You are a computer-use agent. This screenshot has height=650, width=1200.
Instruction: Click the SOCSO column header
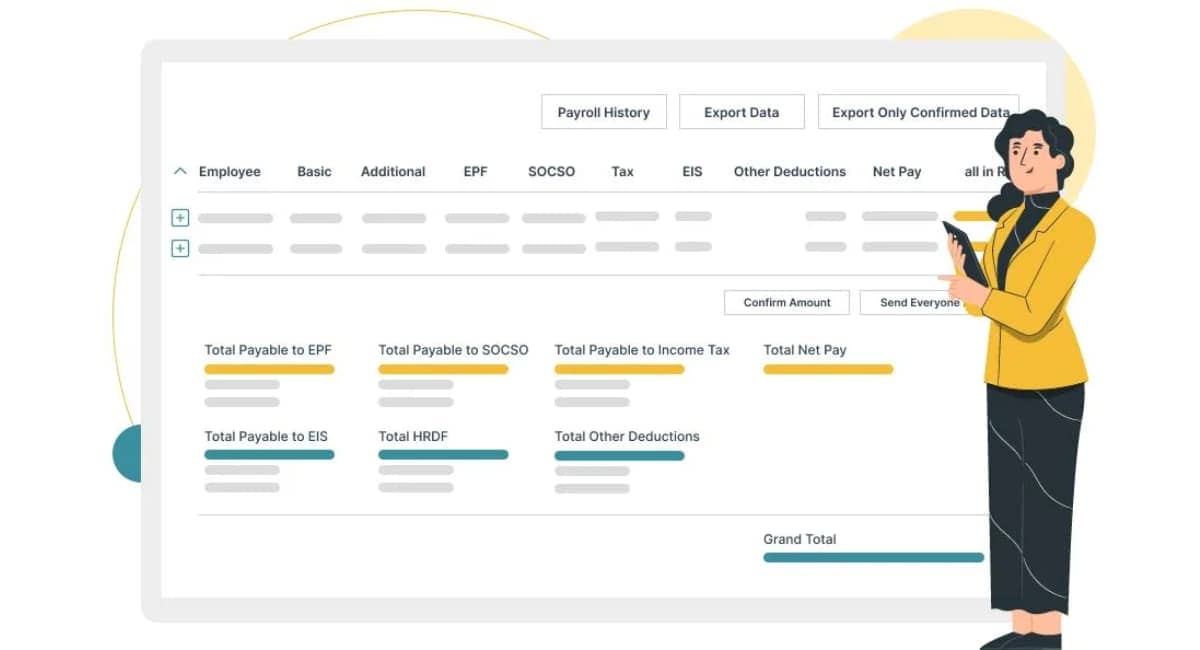551,171
